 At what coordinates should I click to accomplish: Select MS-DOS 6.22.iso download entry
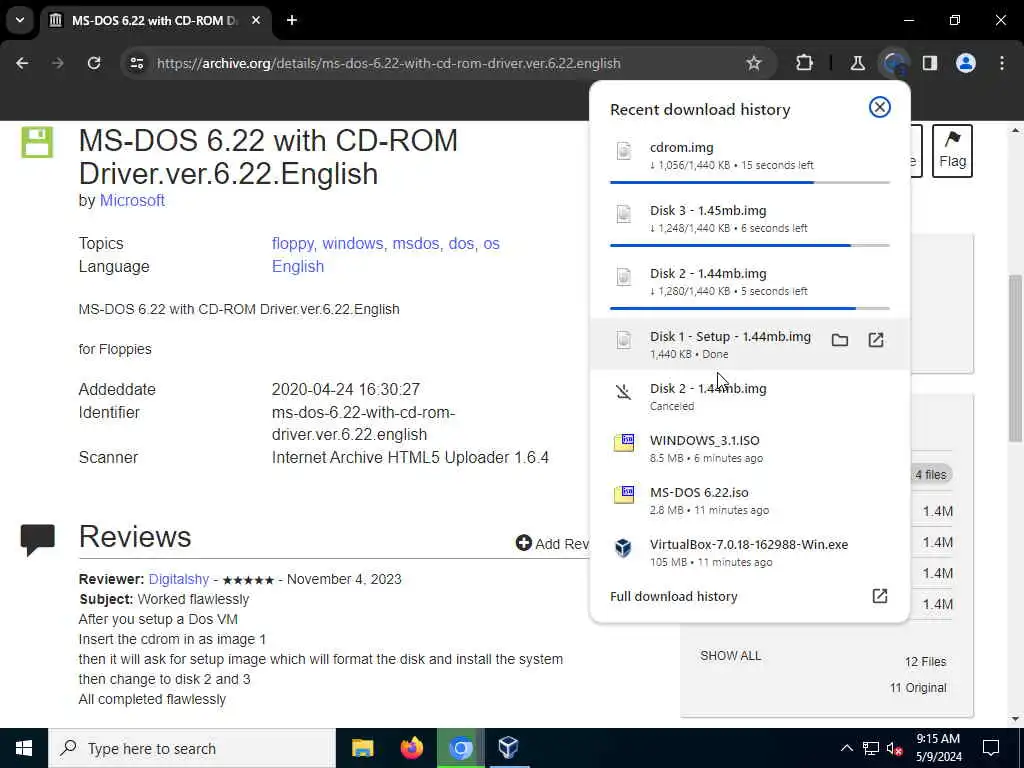pos(750,500)
